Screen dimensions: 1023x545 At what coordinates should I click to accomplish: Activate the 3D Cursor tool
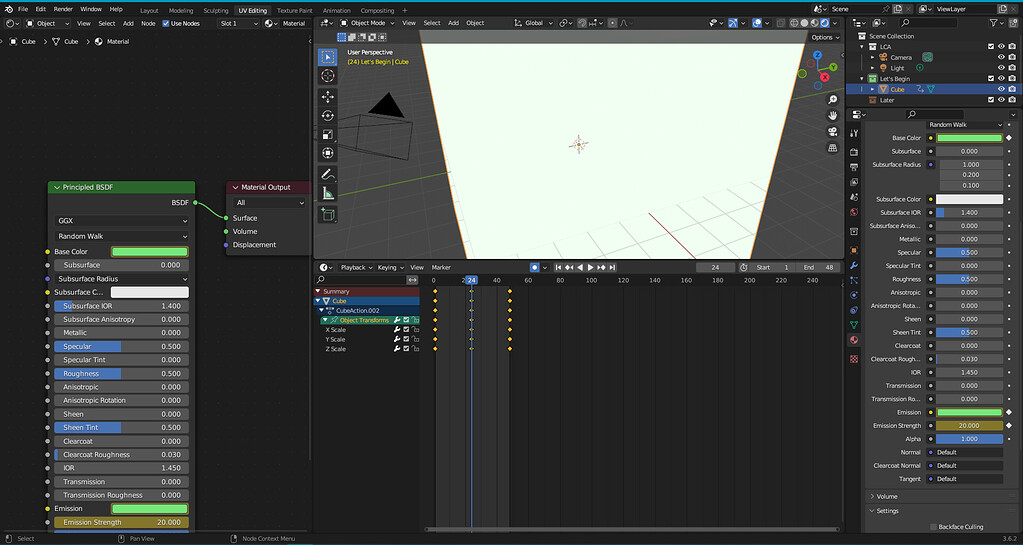coord(328,76)
